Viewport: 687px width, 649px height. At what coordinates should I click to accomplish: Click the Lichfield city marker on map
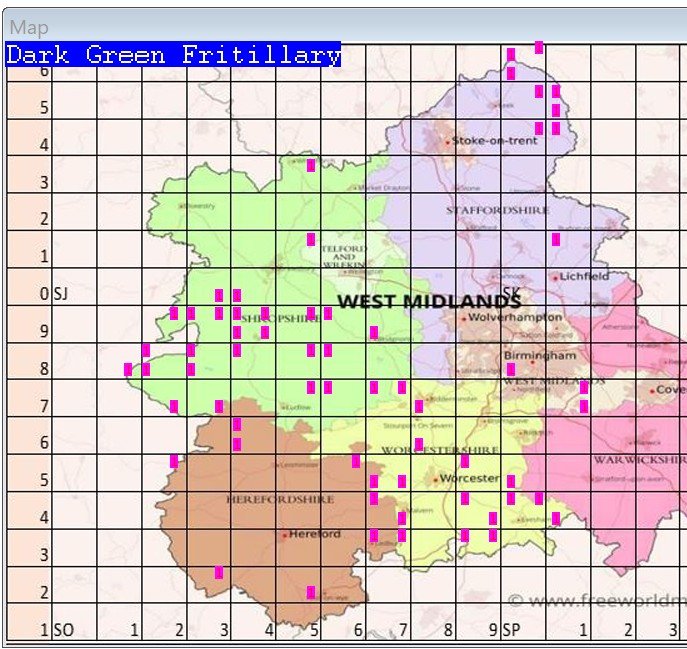(556, 278)
